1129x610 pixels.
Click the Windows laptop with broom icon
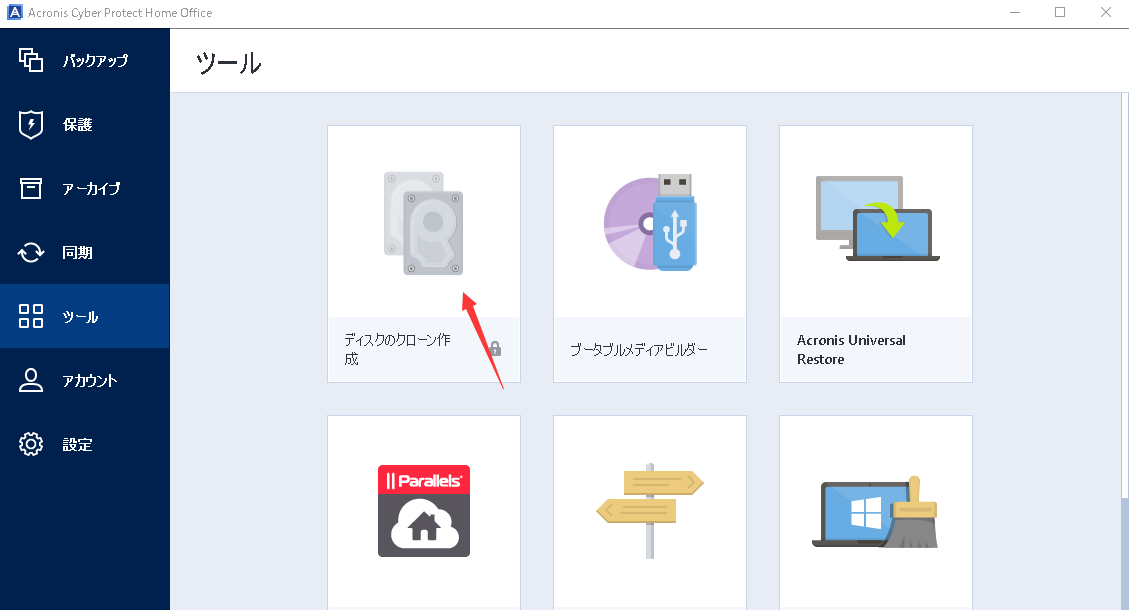point(876,512)
